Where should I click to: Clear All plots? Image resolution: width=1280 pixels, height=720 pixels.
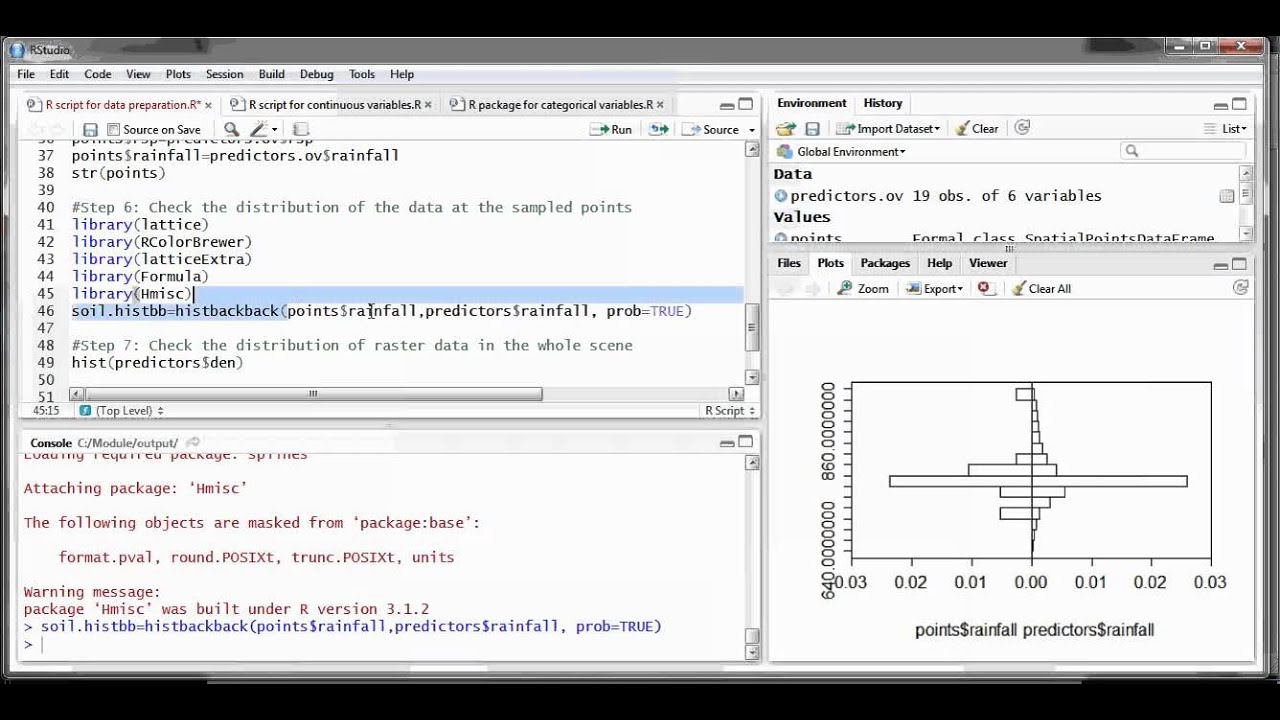pyautogui.click(x=1041, y=288)
